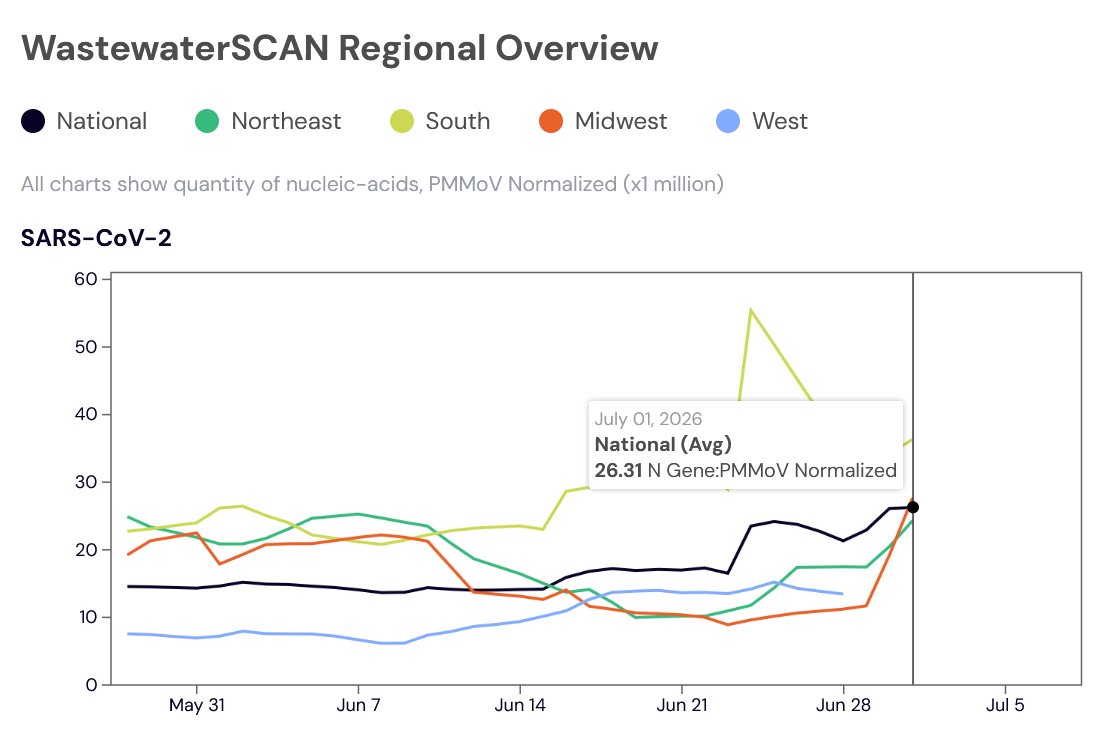
Task: Click the black National data point marker
Action: coord(912,507)
